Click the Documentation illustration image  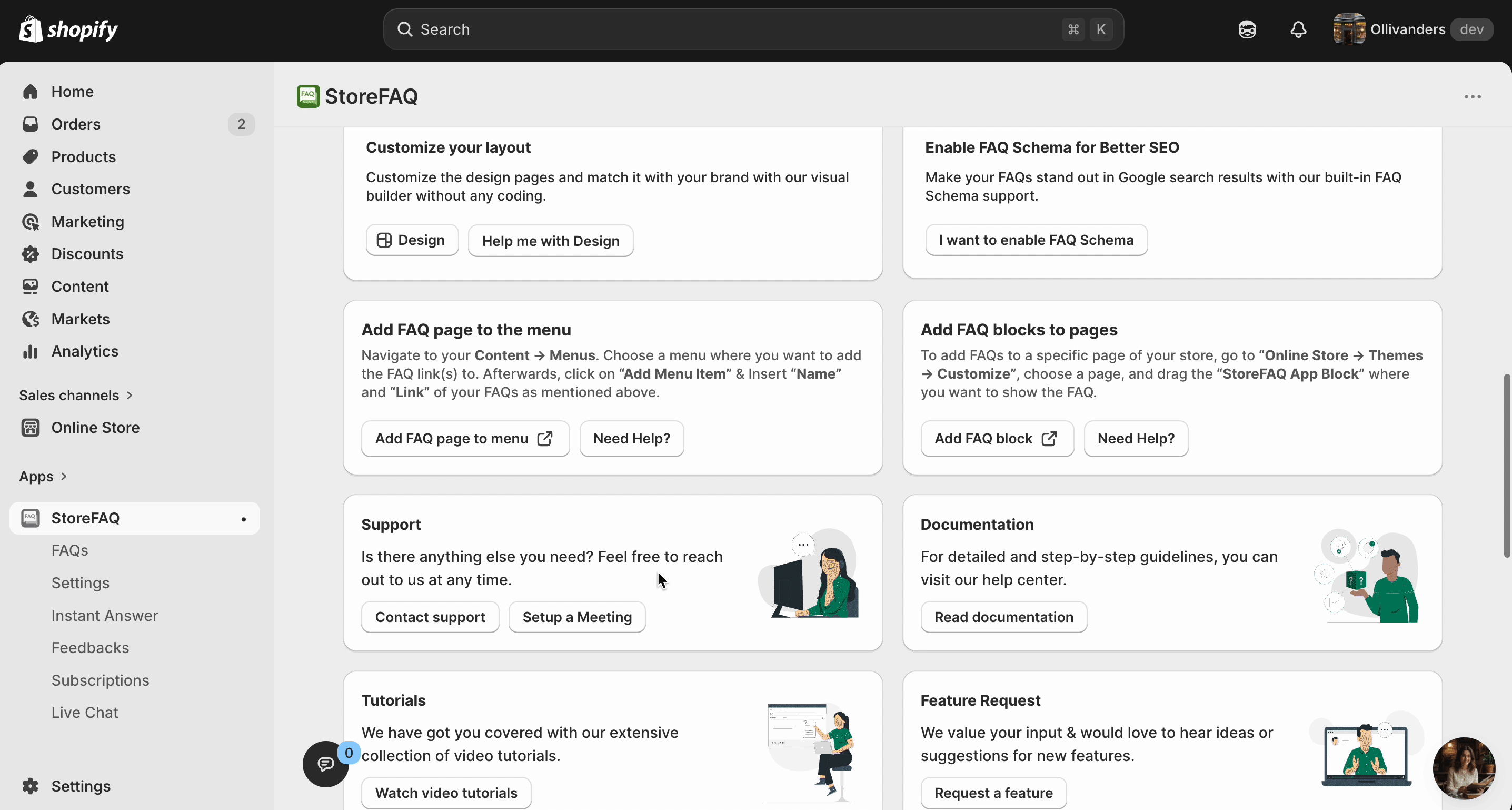pos(1366,575)
